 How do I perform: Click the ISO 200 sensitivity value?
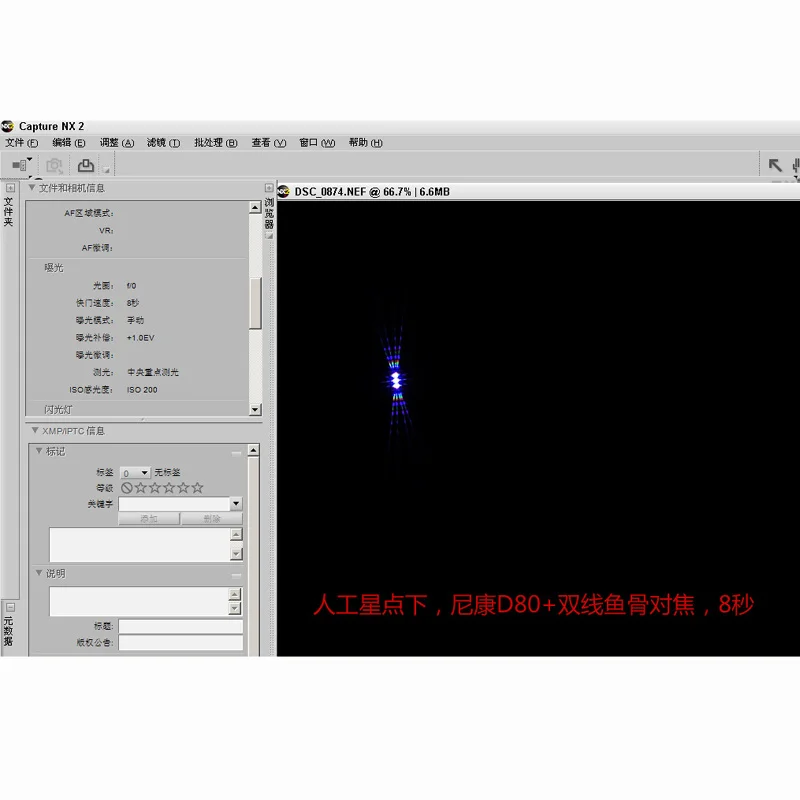coord(142,390)
